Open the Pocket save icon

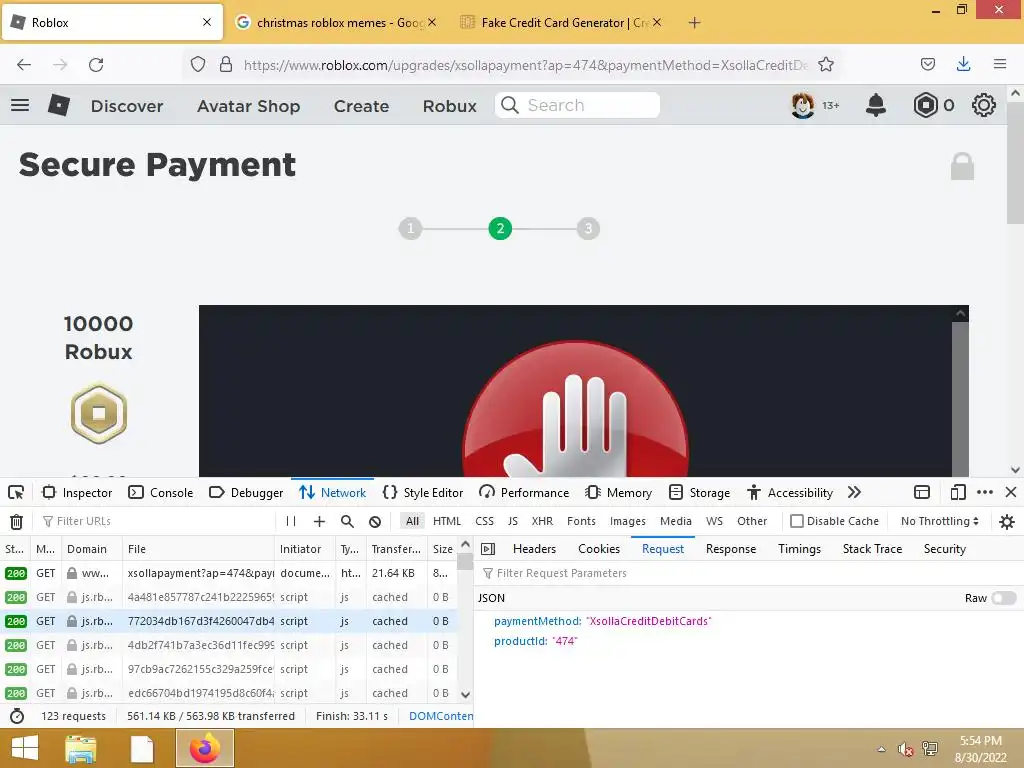tap(927, 64)
